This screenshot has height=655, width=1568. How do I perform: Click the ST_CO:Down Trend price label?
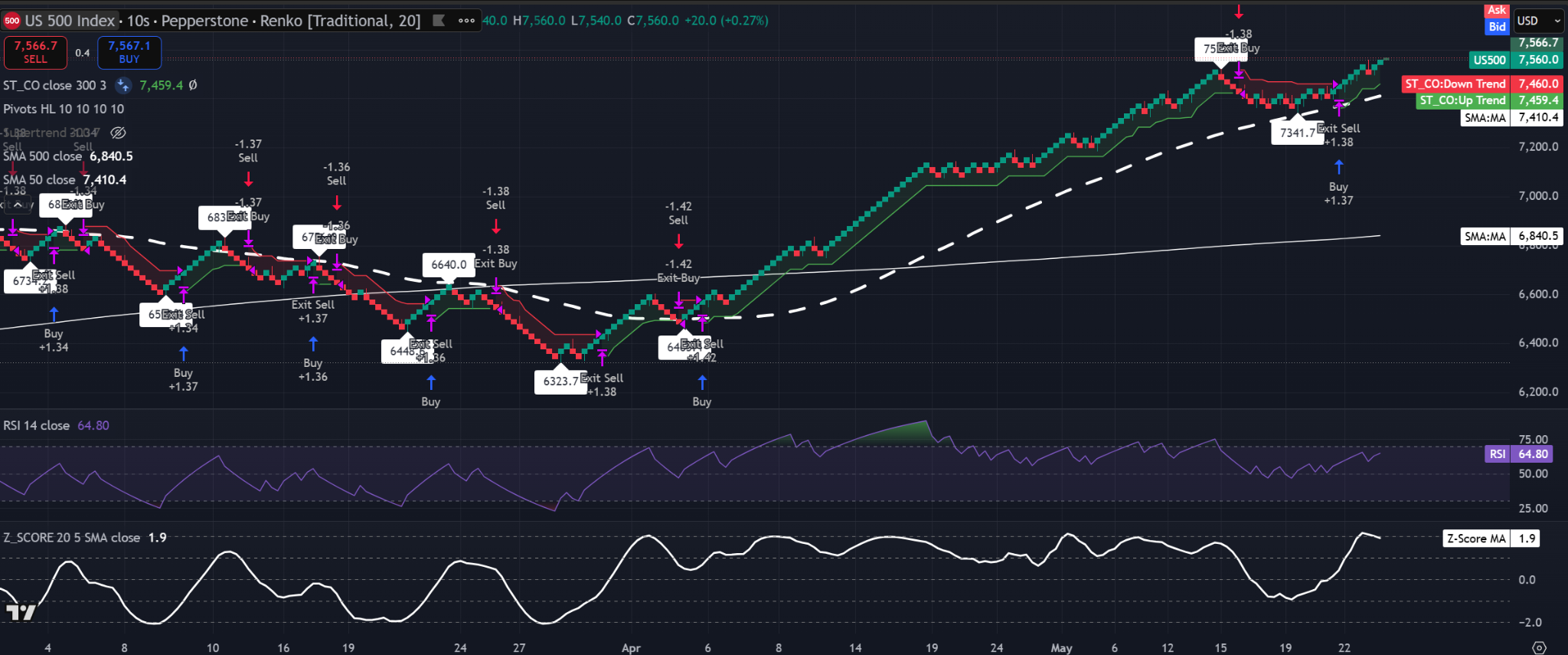click(1482, 84)
